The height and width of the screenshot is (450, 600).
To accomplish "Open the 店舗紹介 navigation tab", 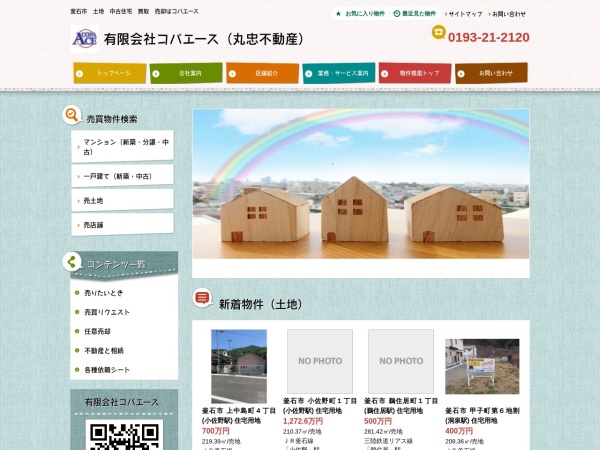I will click(262, 73).
